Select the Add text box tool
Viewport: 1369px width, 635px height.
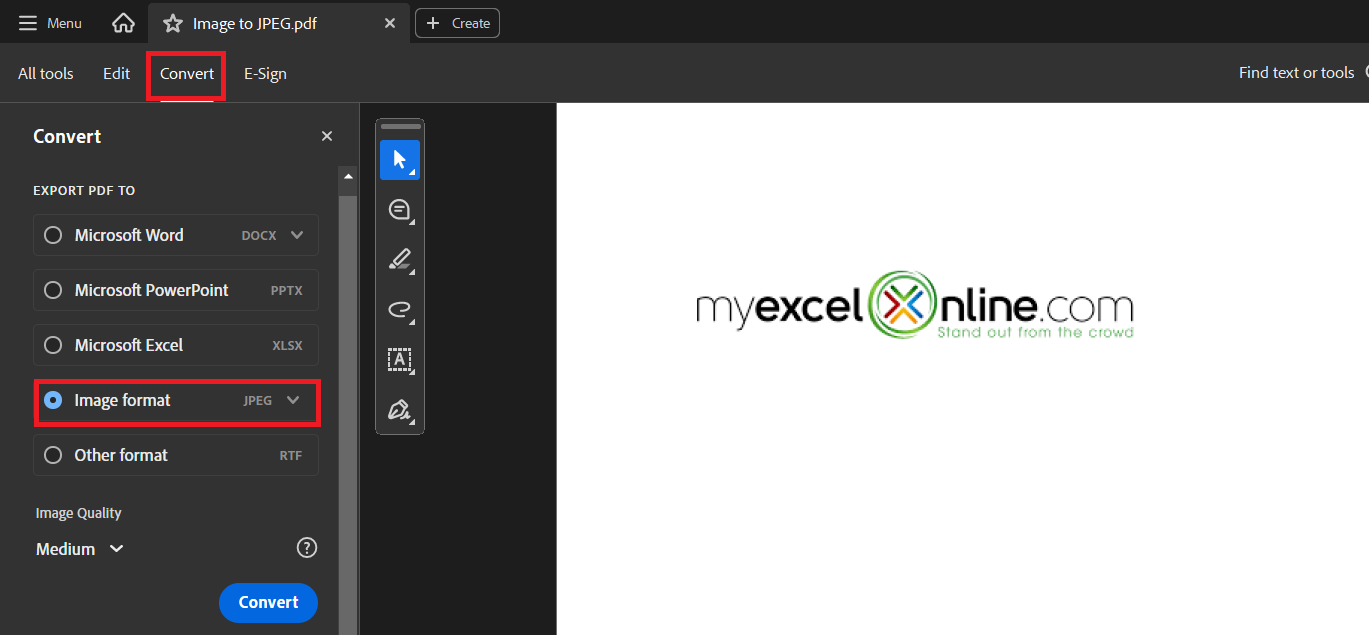[400, 360]
